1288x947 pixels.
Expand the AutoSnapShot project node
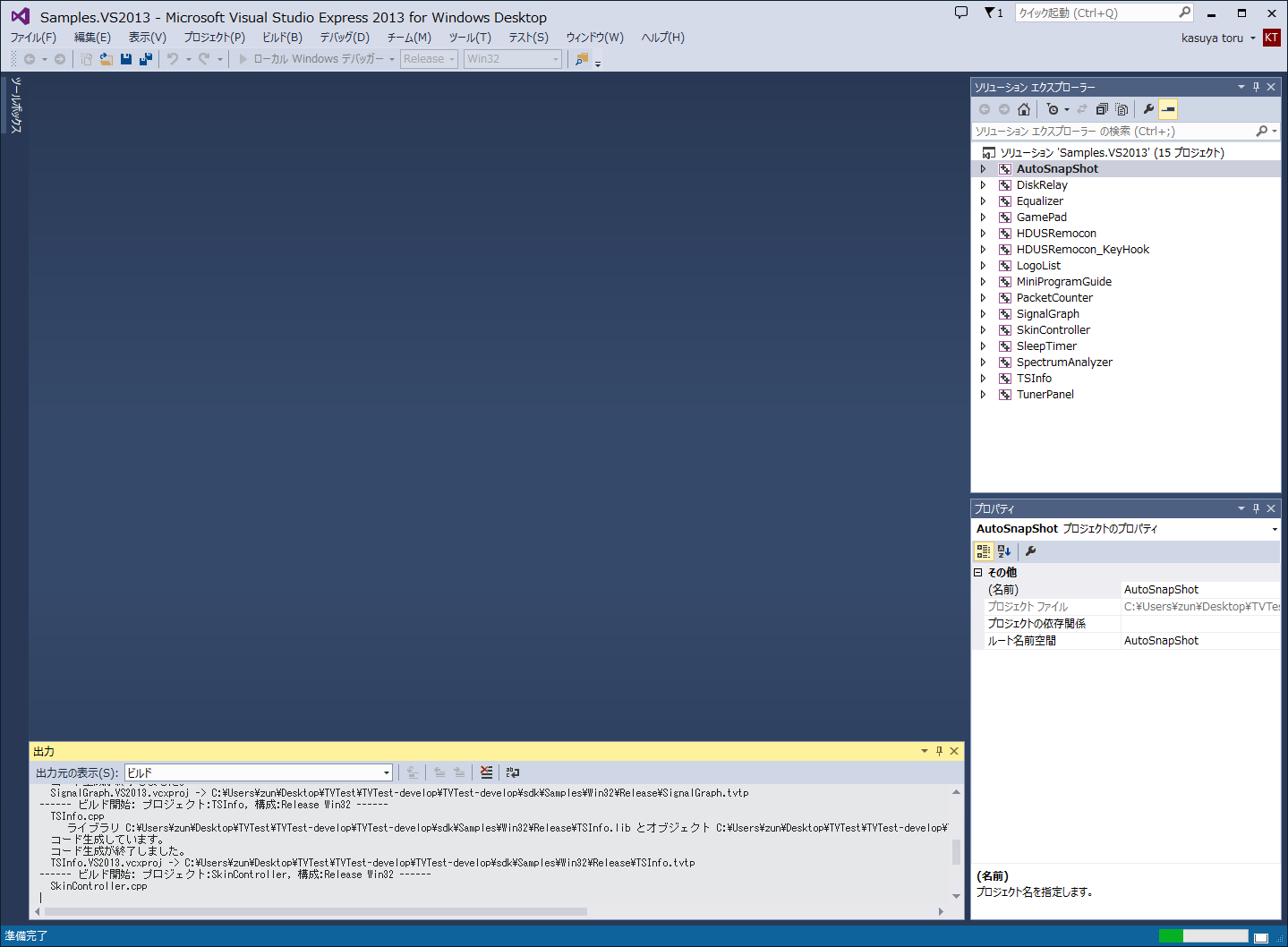coord(983,169)
